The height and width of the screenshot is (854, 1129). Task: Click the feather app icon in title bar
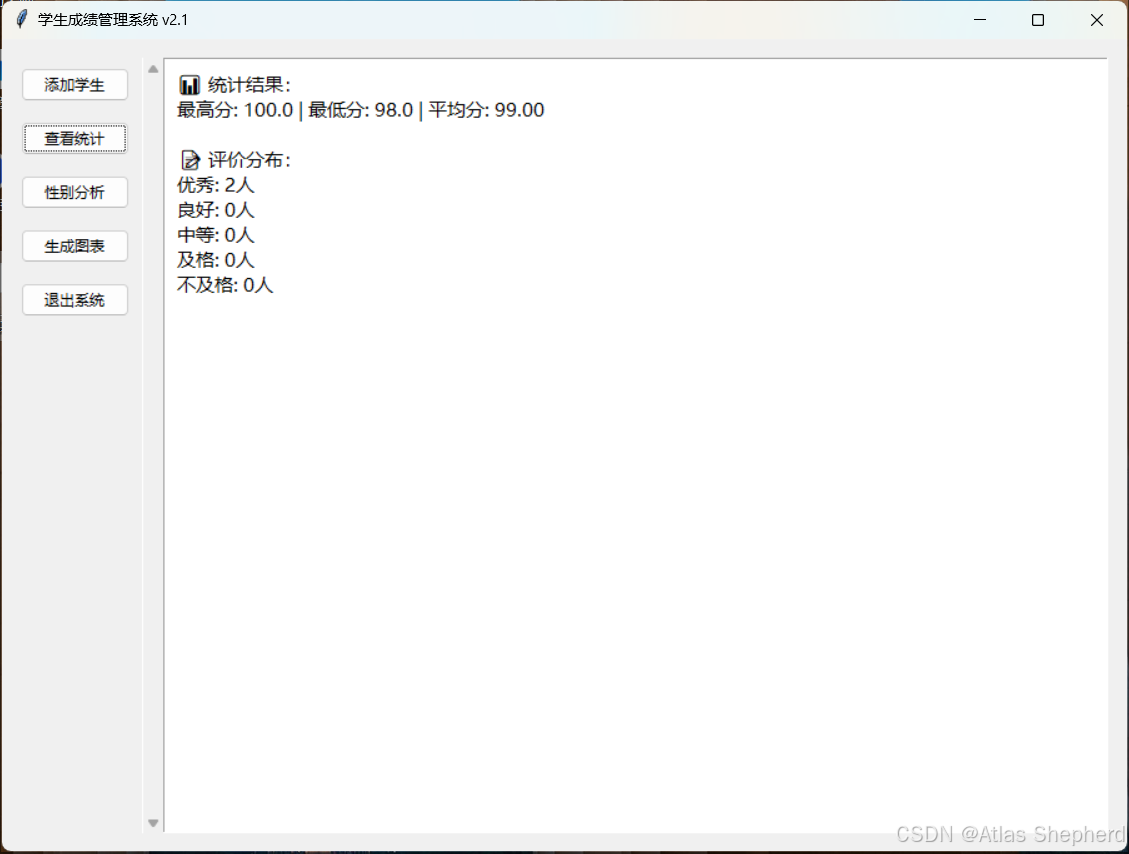(22, 19)
